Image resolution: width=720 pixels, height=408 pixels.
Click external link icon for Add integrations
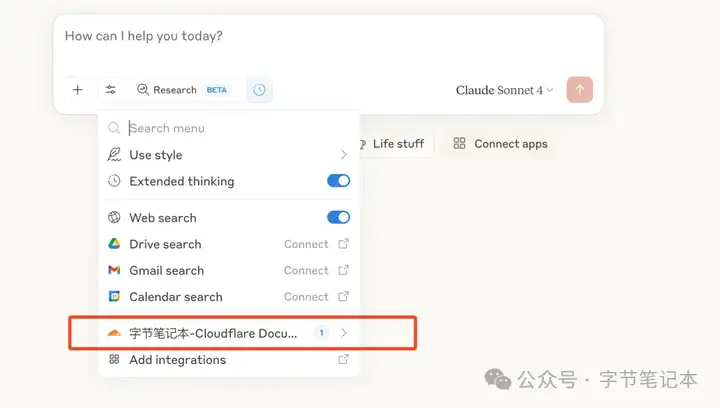click(343, 359)
